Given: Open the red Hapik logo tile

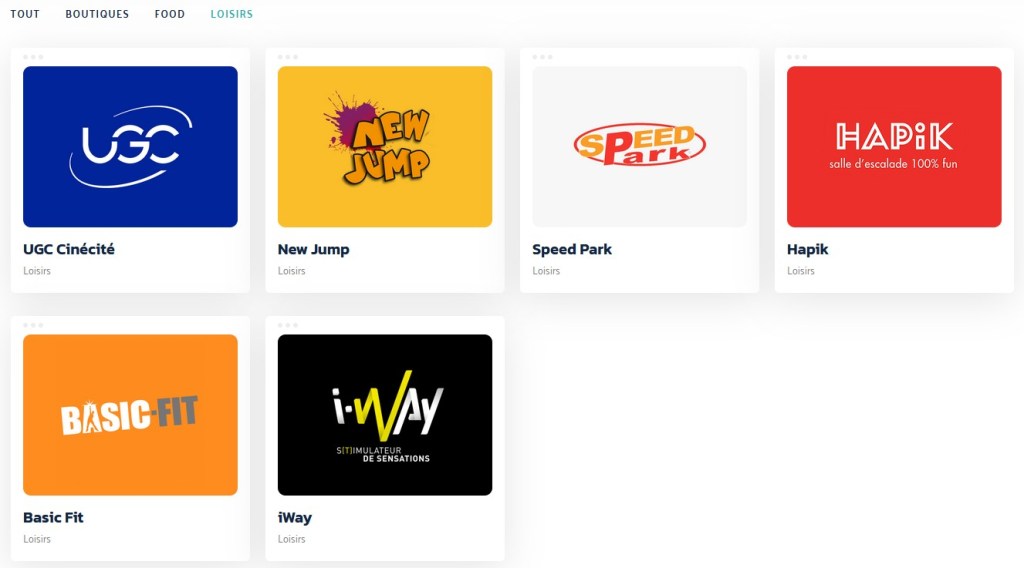Looking at the screenshot, I should click(894, 147).
